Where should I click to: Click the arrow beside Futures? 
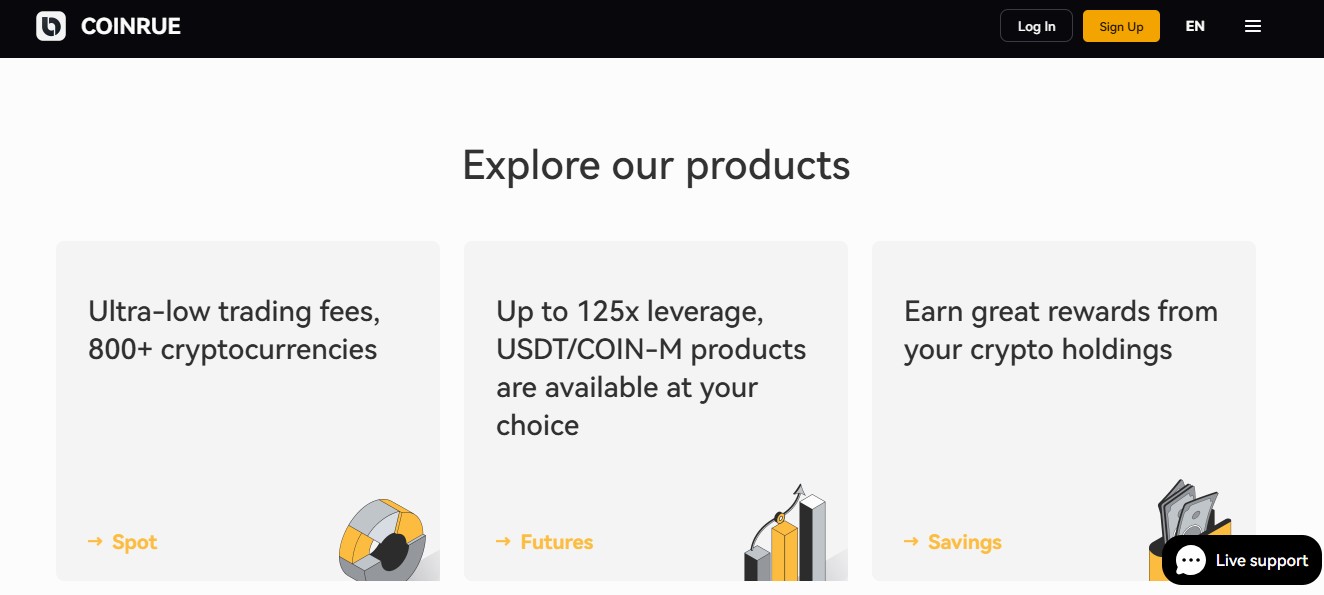[504, 542]
